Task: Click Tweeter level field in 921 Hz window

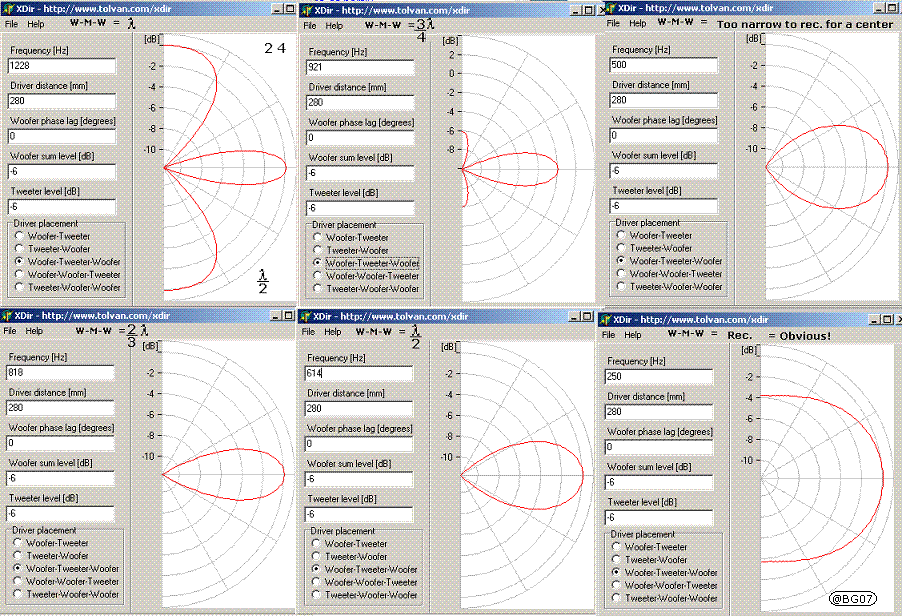Action: (x=360, y=208)
